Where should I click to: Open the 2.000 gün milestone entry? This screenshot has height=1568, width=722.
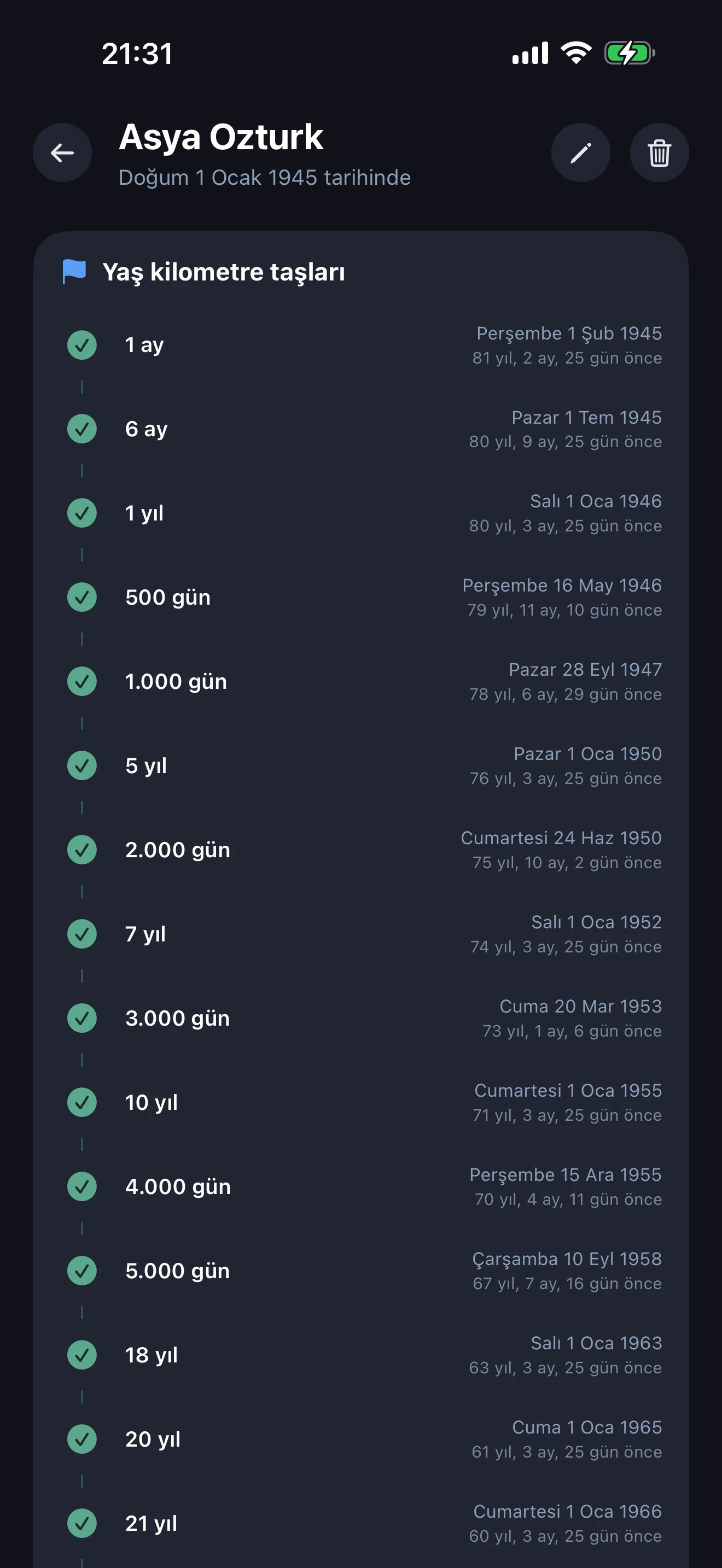point(178,850)
